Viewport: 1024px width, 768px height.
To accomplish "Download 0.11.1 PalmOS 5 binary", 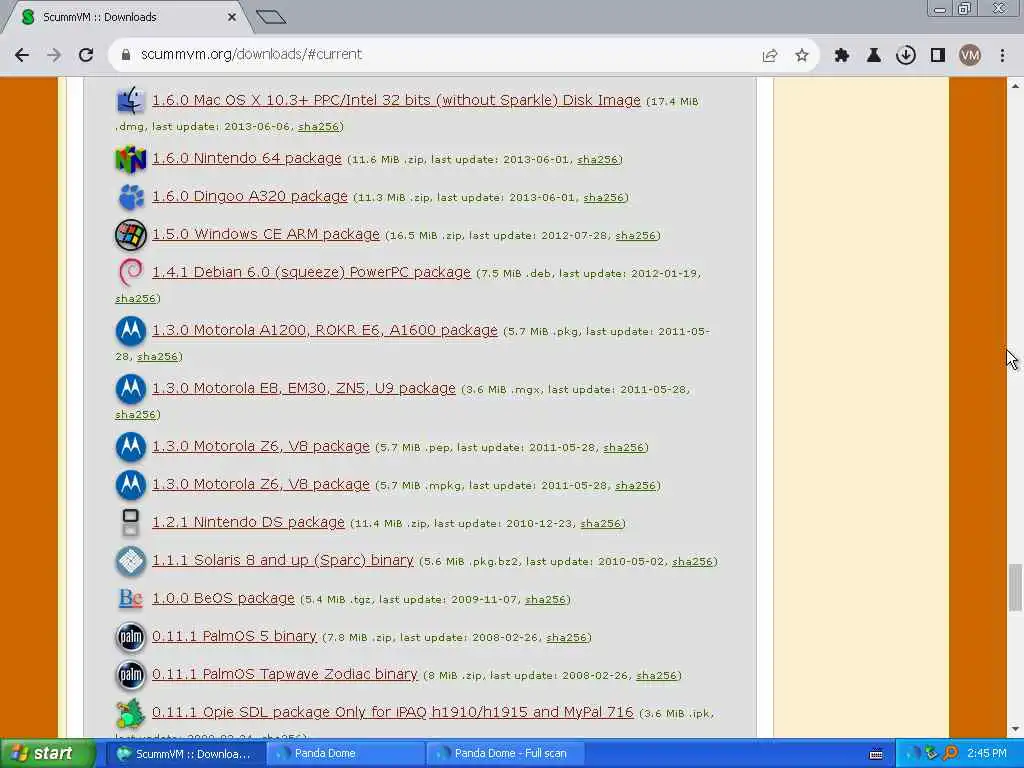I will pos(234,637).
